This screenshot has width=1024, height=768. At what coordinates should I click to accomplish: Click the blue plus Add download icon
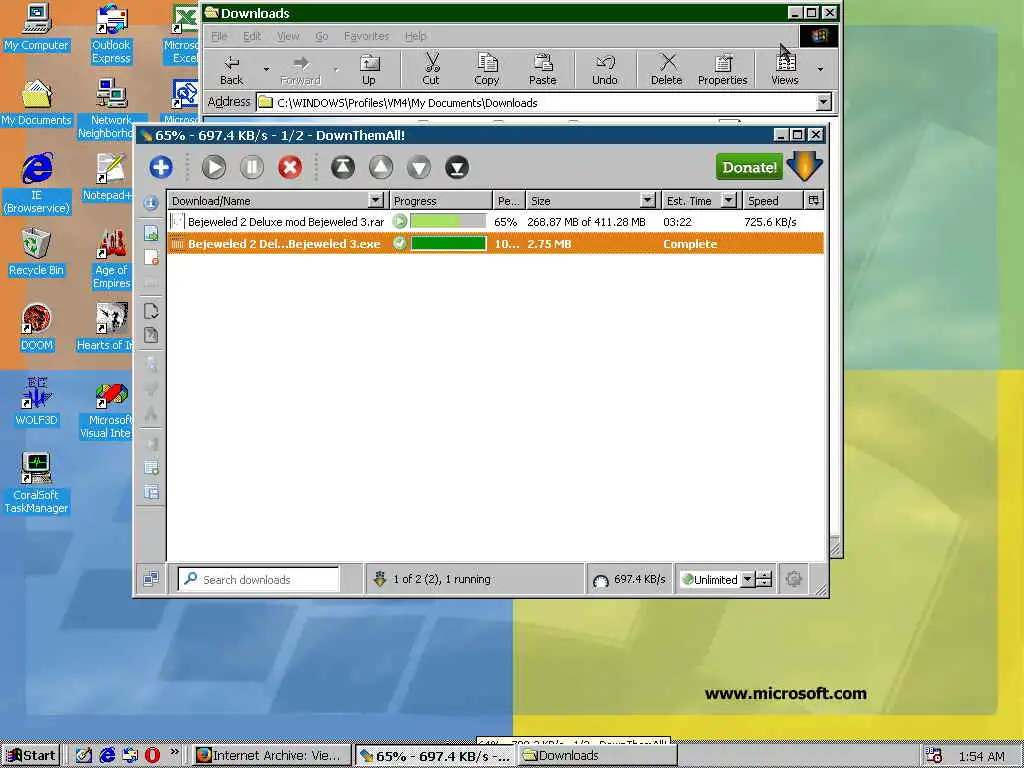click(x=161, y=167)
